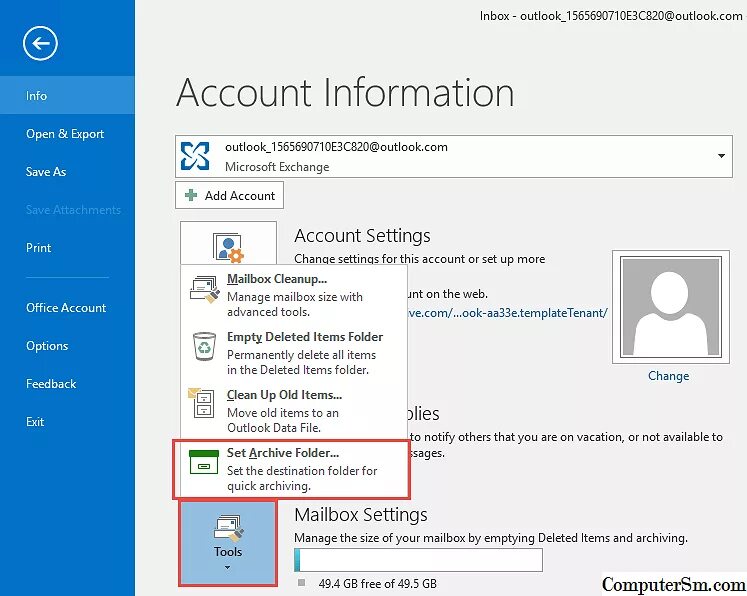Click the Microsoft Exchange account icon
Image resolution: width=747 pixels, height=596 pixels.
pos(195,156)
